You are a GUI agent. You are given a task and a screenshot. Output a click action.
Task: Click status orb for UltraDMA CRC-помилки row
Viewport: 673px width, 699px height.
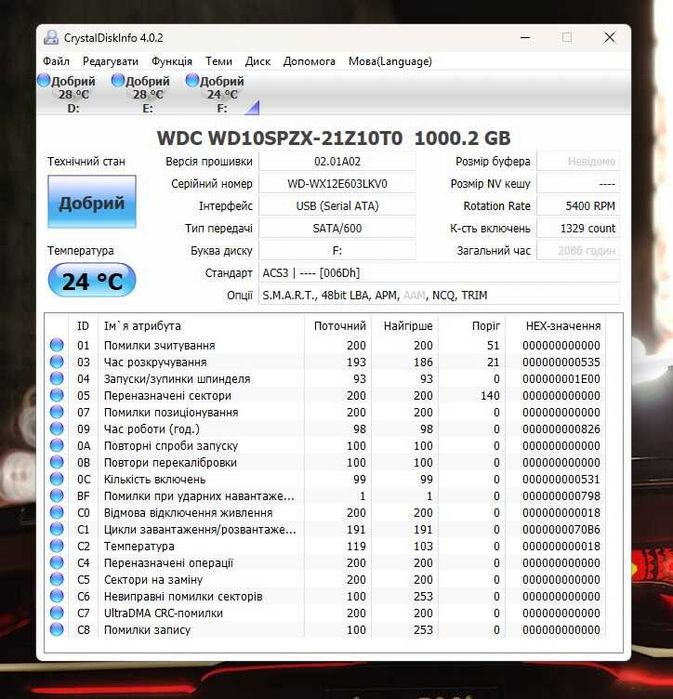pos(57,613)
